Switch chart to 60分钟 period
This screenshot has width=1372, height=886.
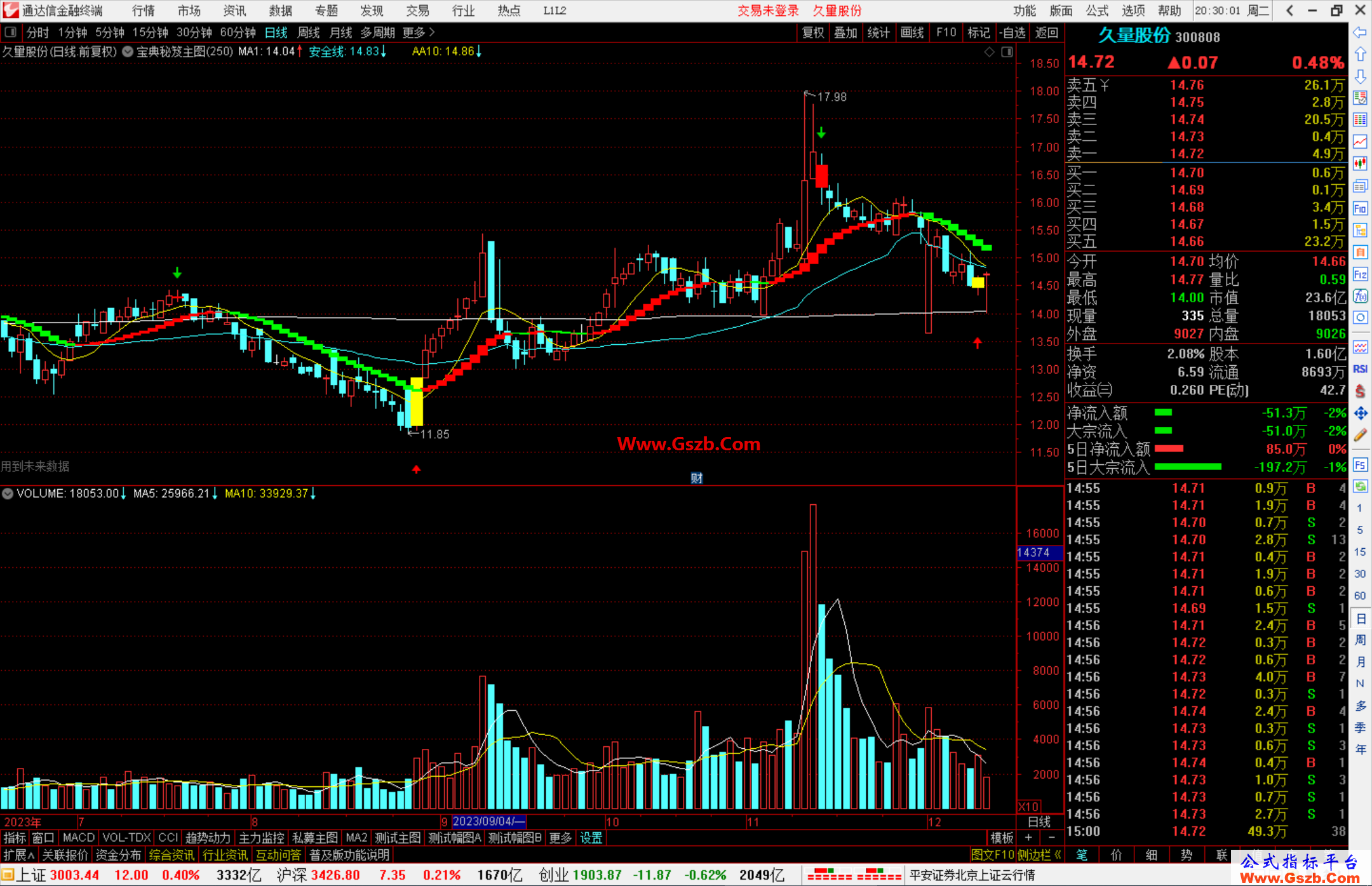coord(238,32)
